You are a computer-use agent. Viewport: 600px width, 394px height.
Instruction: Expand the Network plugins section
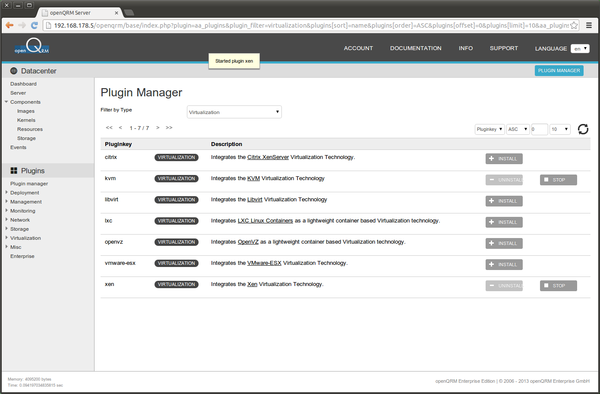[6, 220]
